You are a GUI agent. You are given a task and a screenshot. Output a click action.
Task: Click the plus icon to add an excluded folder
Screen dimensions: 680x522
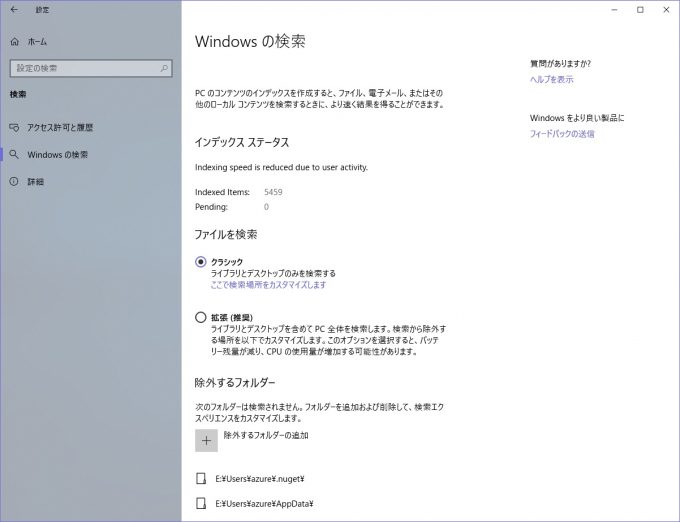206,440
